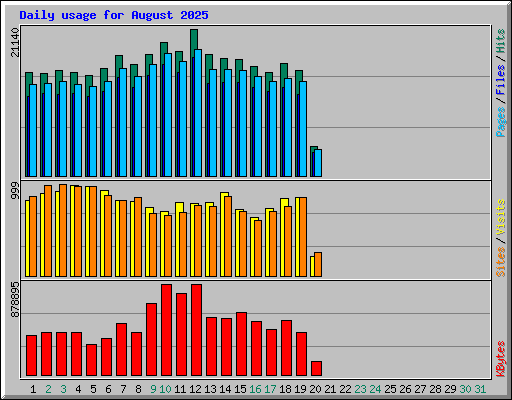512x400 pixels.
Task: Click day 18 on the date axis
Action: [x=285, y=389]
